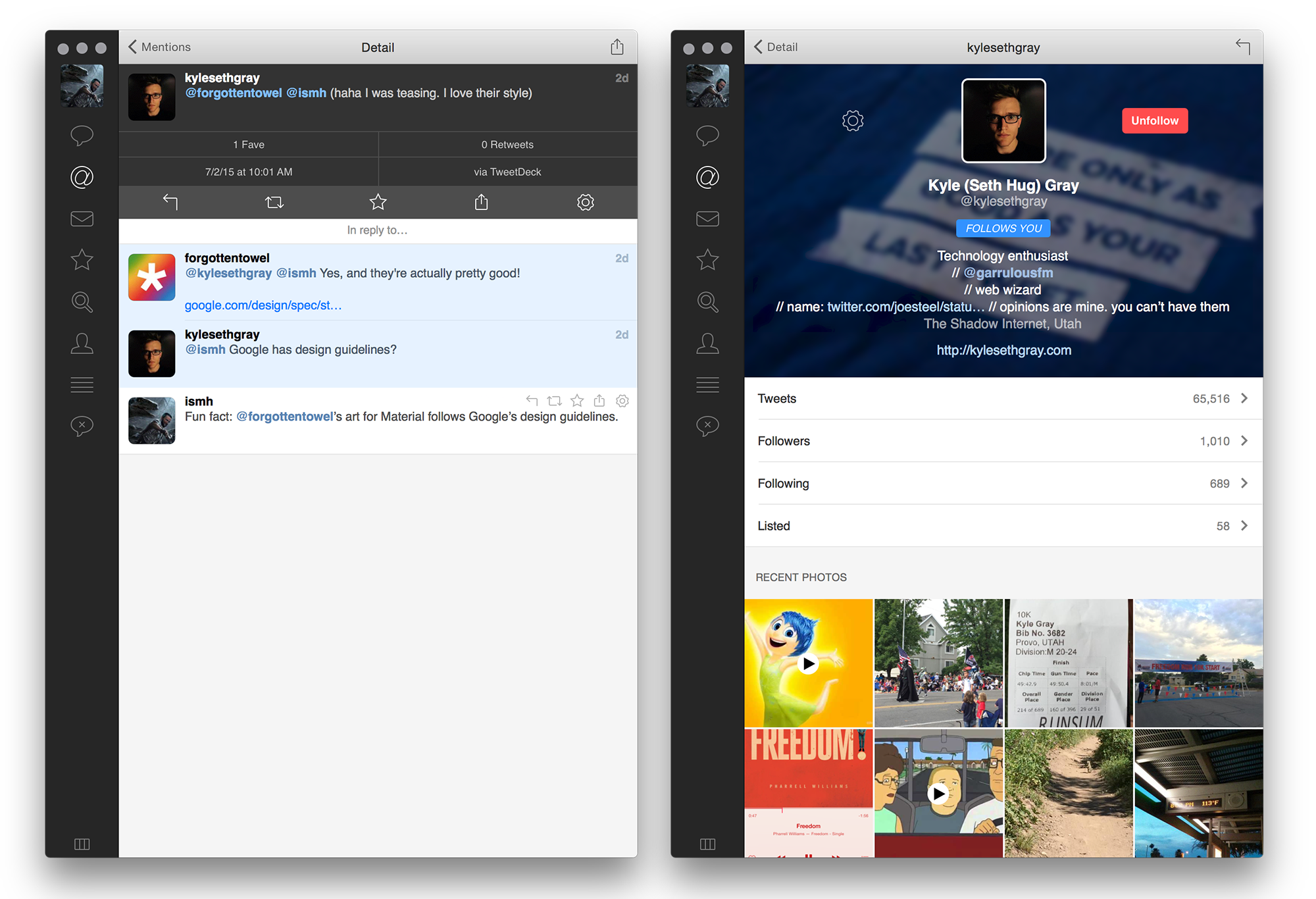Click forgottentowel's asterisk avatar

[x=151, y=277]
